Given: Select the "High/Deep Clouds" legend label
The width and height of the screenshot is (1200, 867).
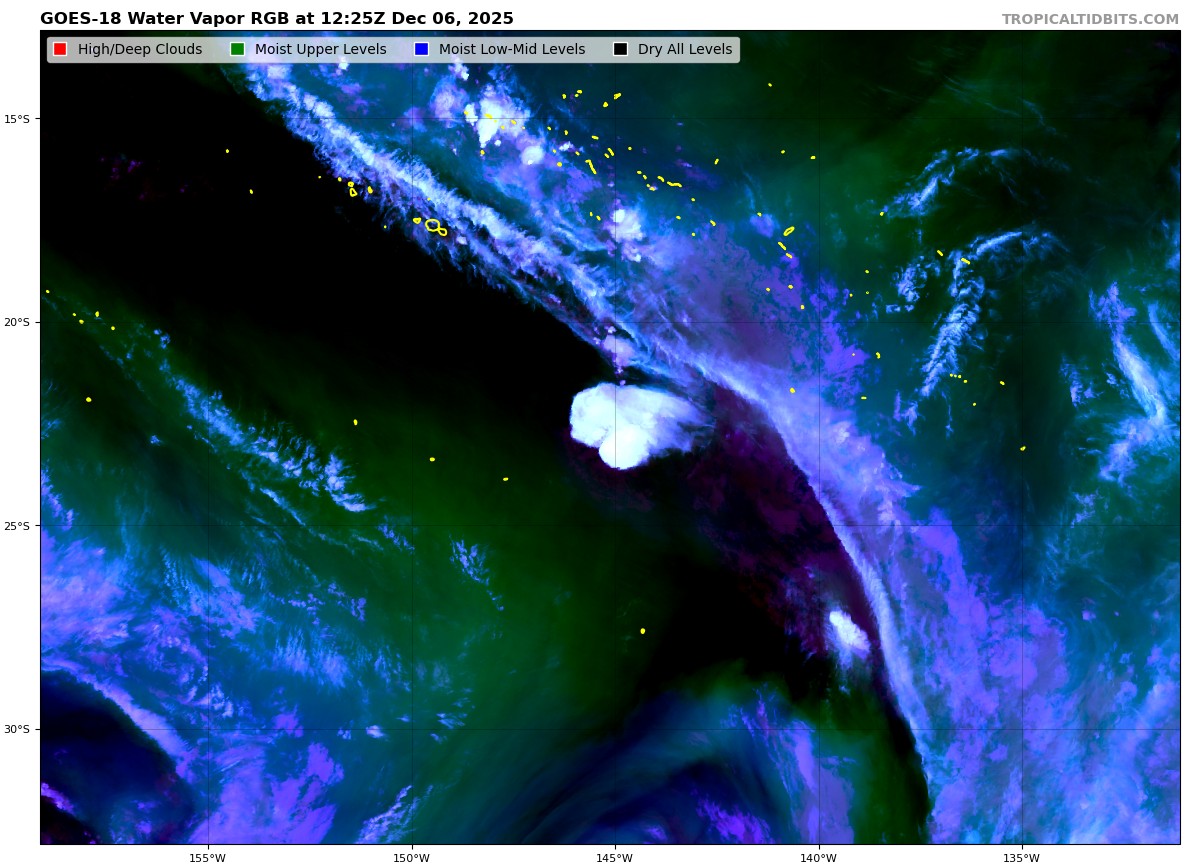Looking at the screenshot, I should click(139, 49).
